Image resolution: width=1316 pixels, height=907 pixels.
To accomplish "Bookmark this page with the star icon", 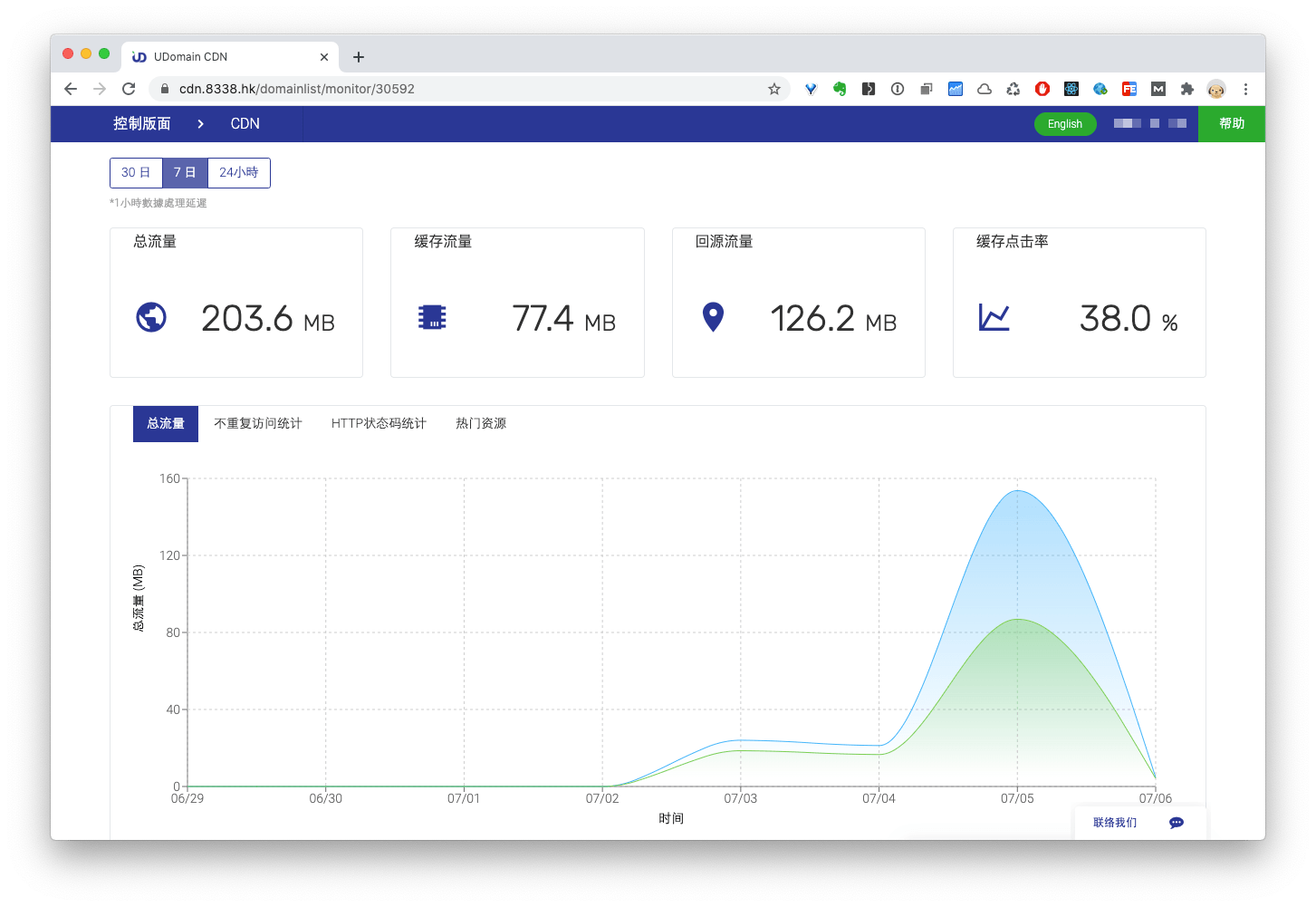I will point(774,89).
